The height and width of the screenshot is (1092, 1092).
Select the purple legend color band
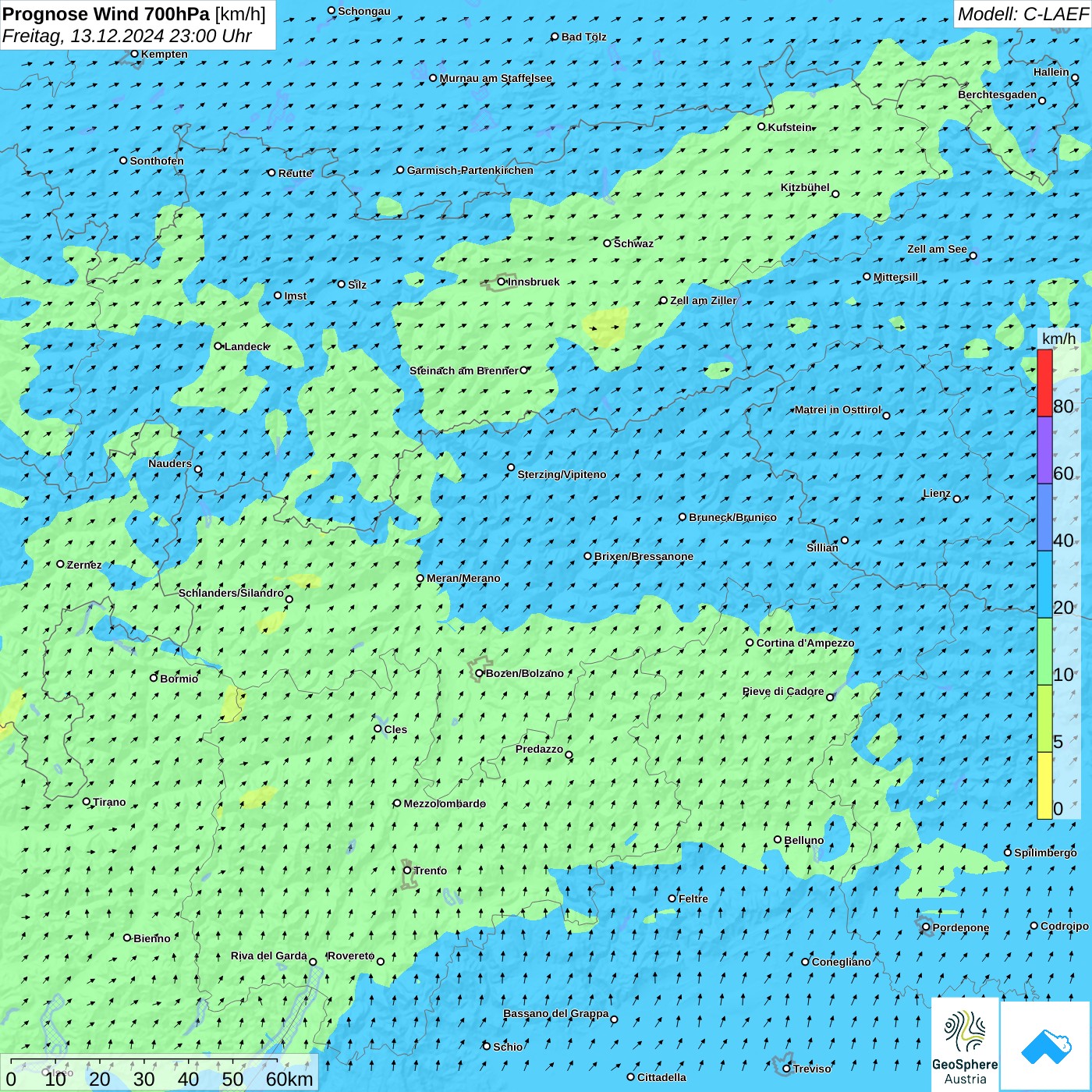tap(1044, 450)
